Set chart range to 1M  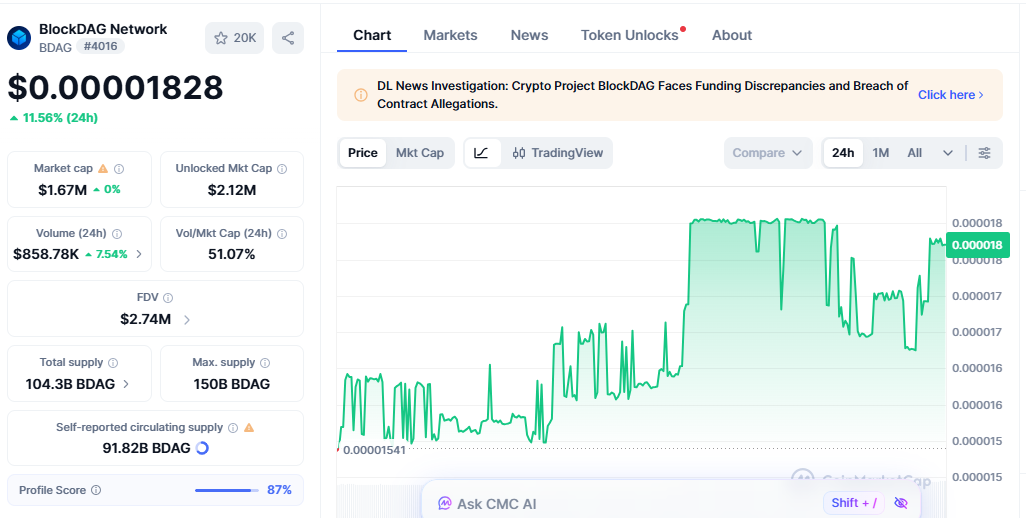(x=881, y=153)
